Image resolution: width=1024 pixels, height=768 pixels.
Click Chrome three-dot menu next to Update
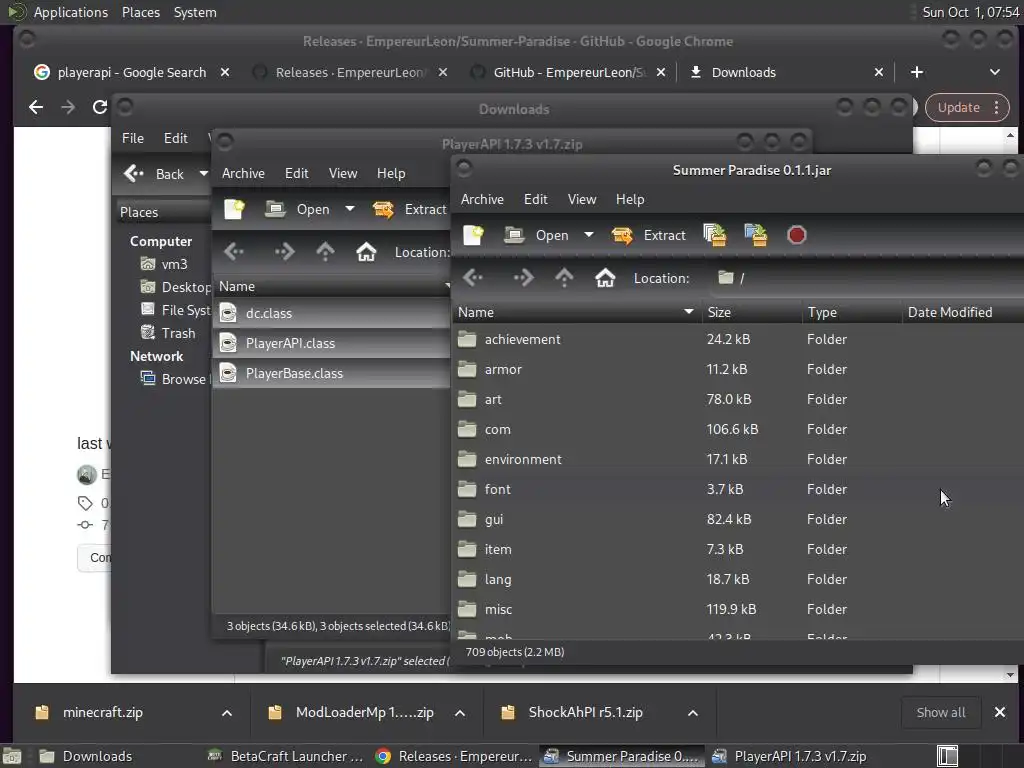coord(997,107)
